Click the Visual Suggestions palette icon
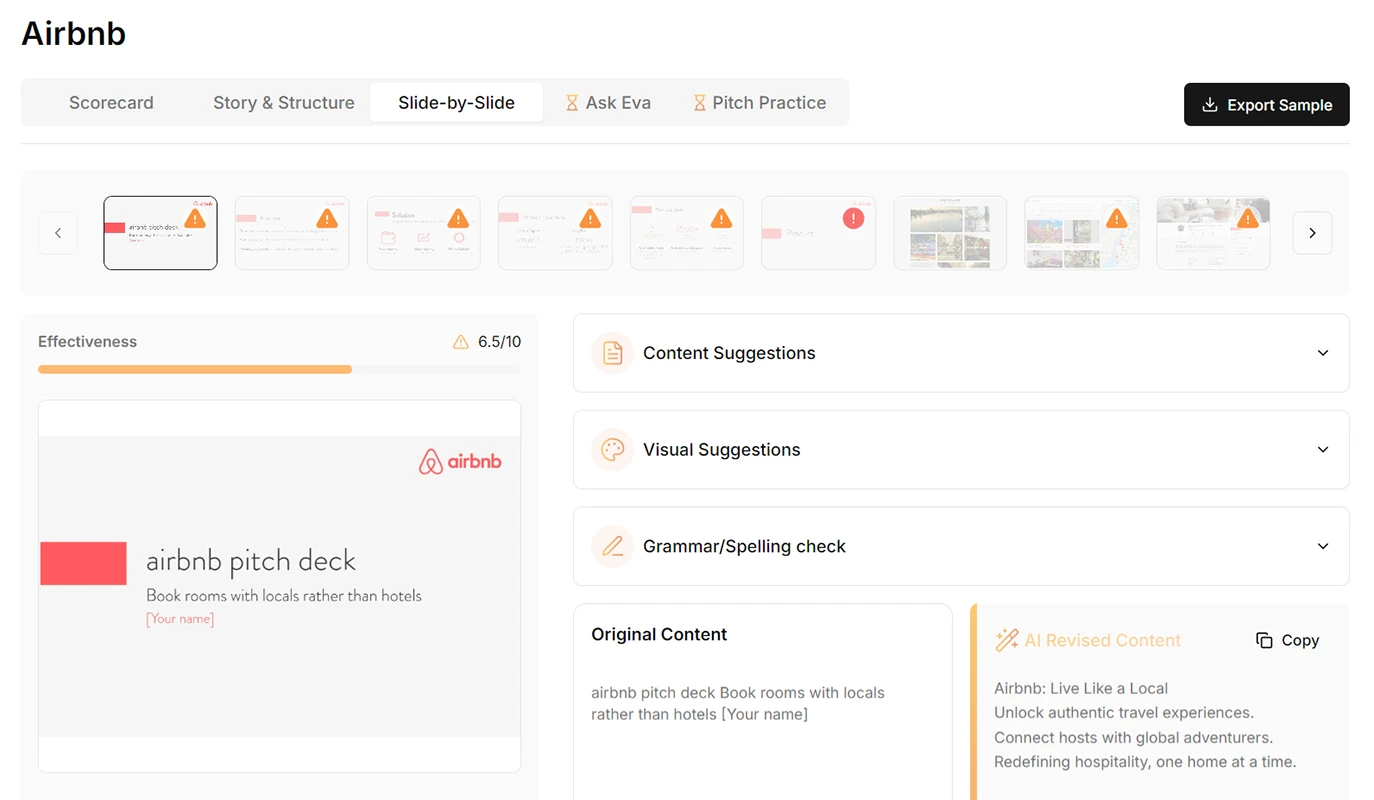 point(613,450)
